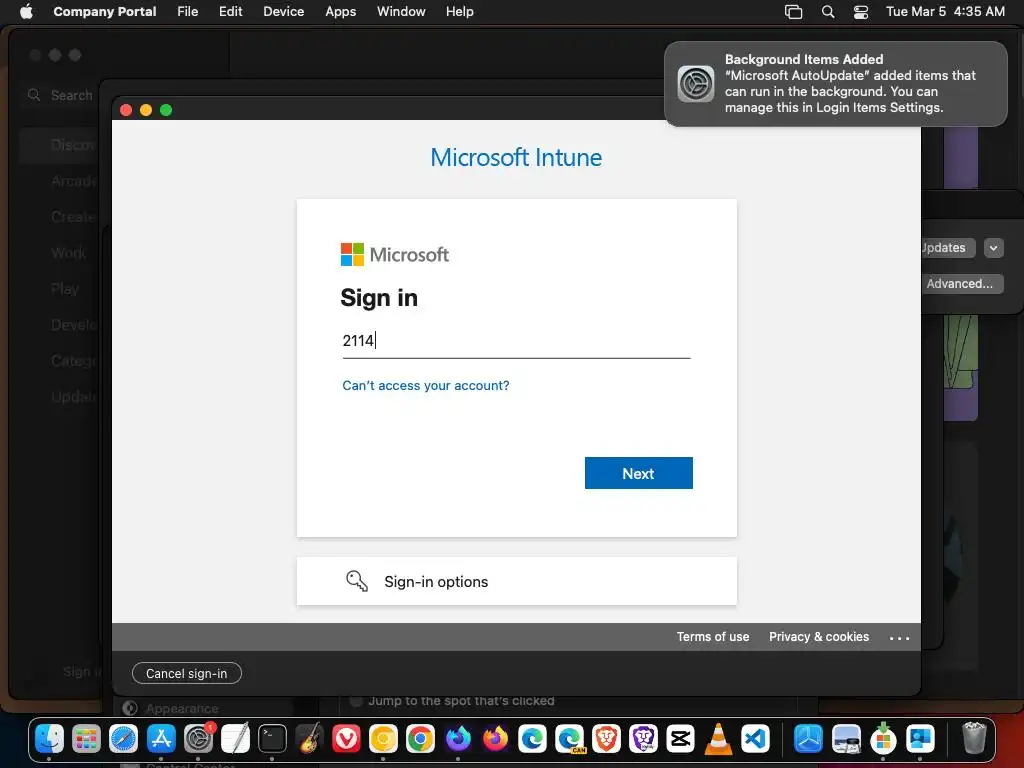Launch CapCut from the dock
Screen dimensions: 1024x768
680,739
